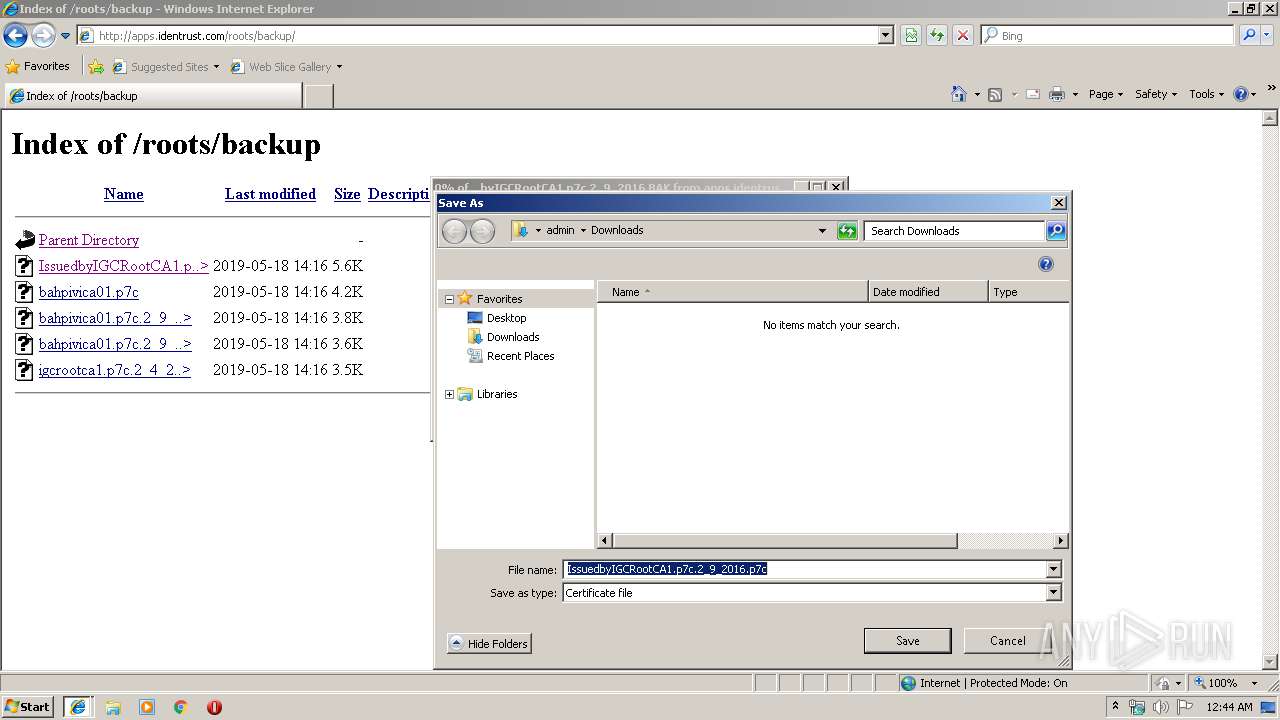Collapse the Favorites tree node

449,299
